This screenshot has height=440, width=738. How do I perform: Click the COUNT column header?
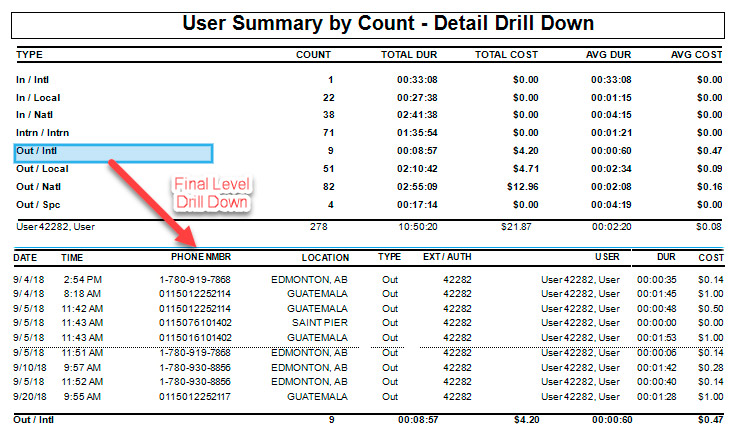tap(314, 54)
